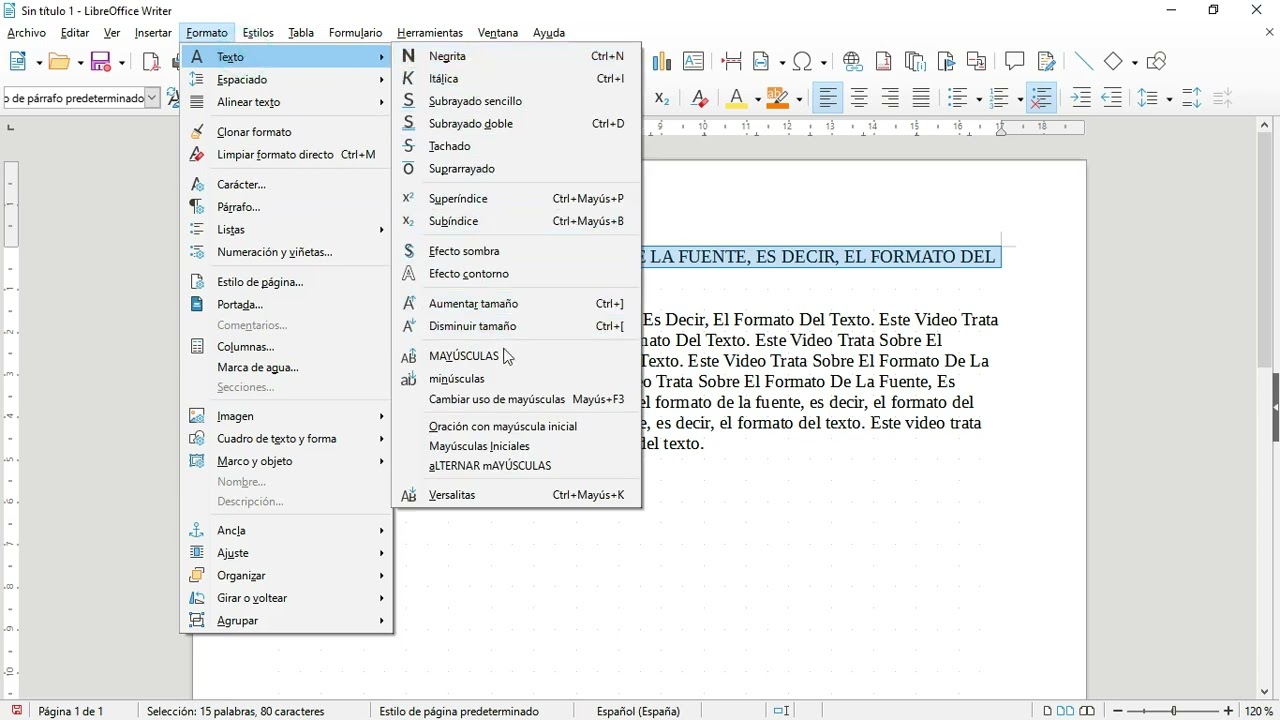Open special character Omega icon
This screenshot has height=720, width=1280.
point(803,62)
